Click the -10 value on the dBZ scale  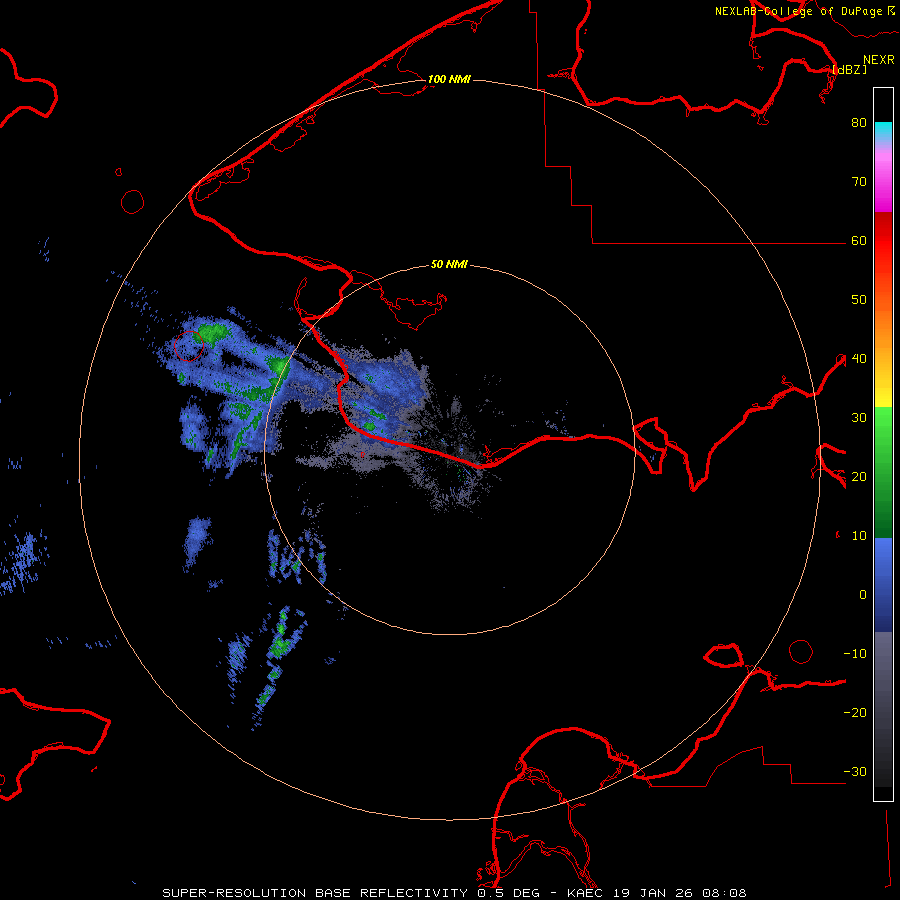(x=855, y=654)
